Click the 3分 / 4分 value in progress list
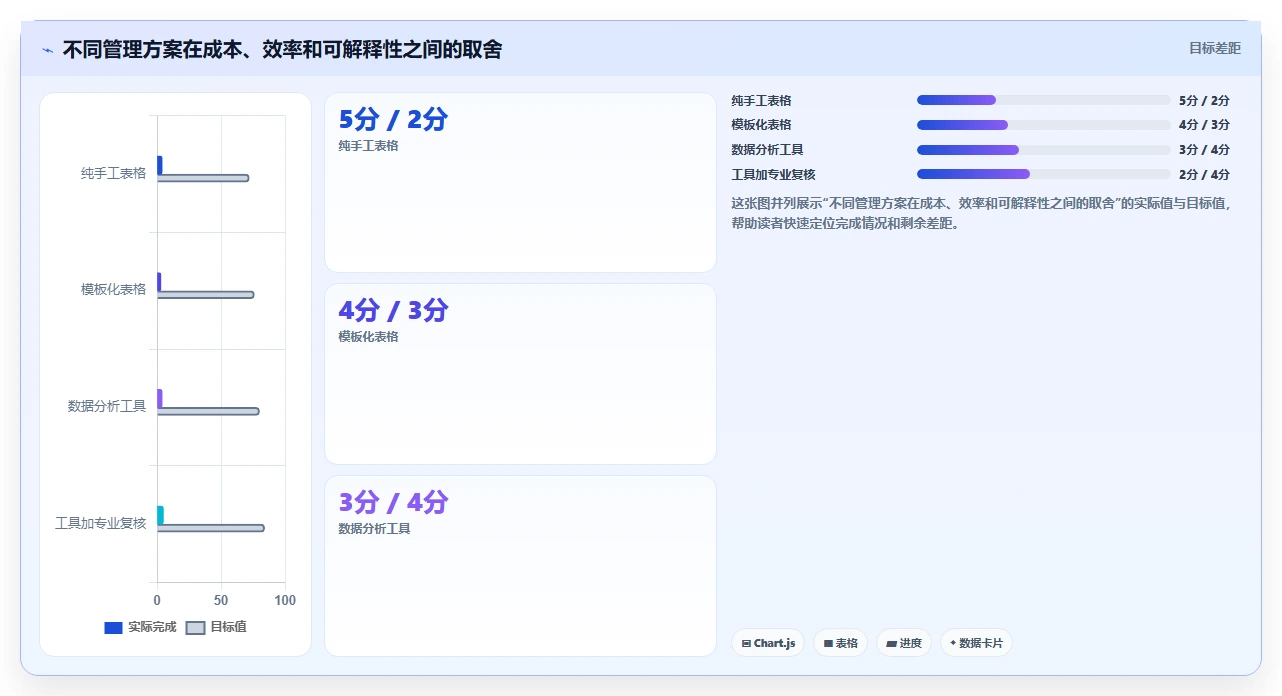1282x696 pixels. click(1204, 150)
